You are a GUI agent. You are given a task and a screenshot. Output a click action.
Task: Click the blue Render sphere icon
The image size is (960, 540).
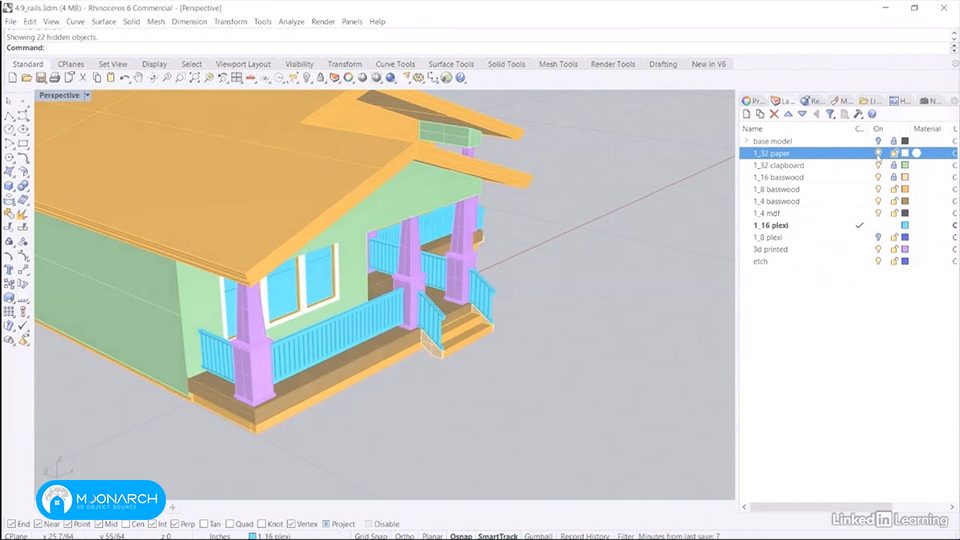pyautogui.click(x=390, y=78)
